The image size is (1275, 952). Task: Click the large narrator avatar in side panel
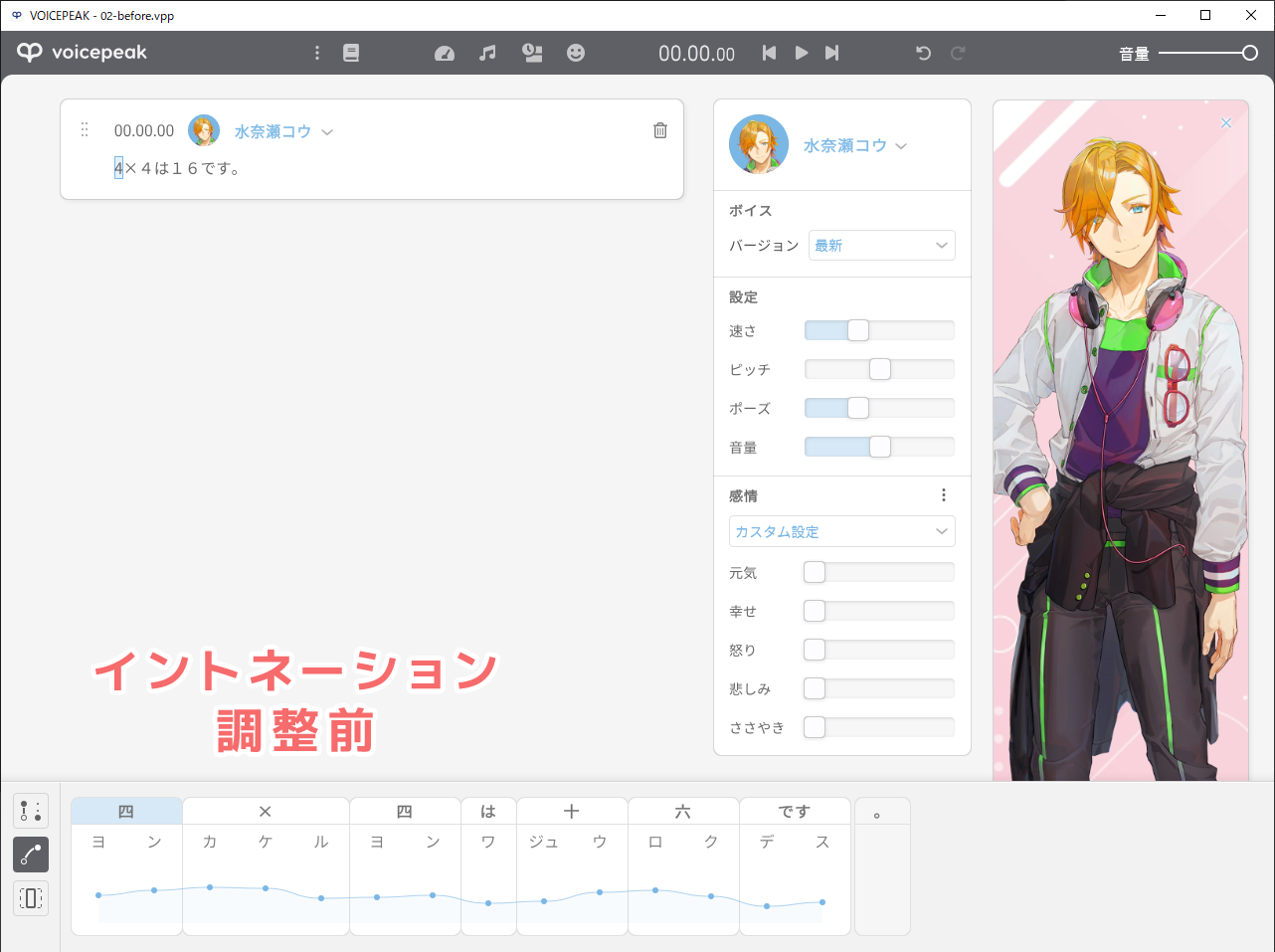pyautogui.click(x=759, y=144)
